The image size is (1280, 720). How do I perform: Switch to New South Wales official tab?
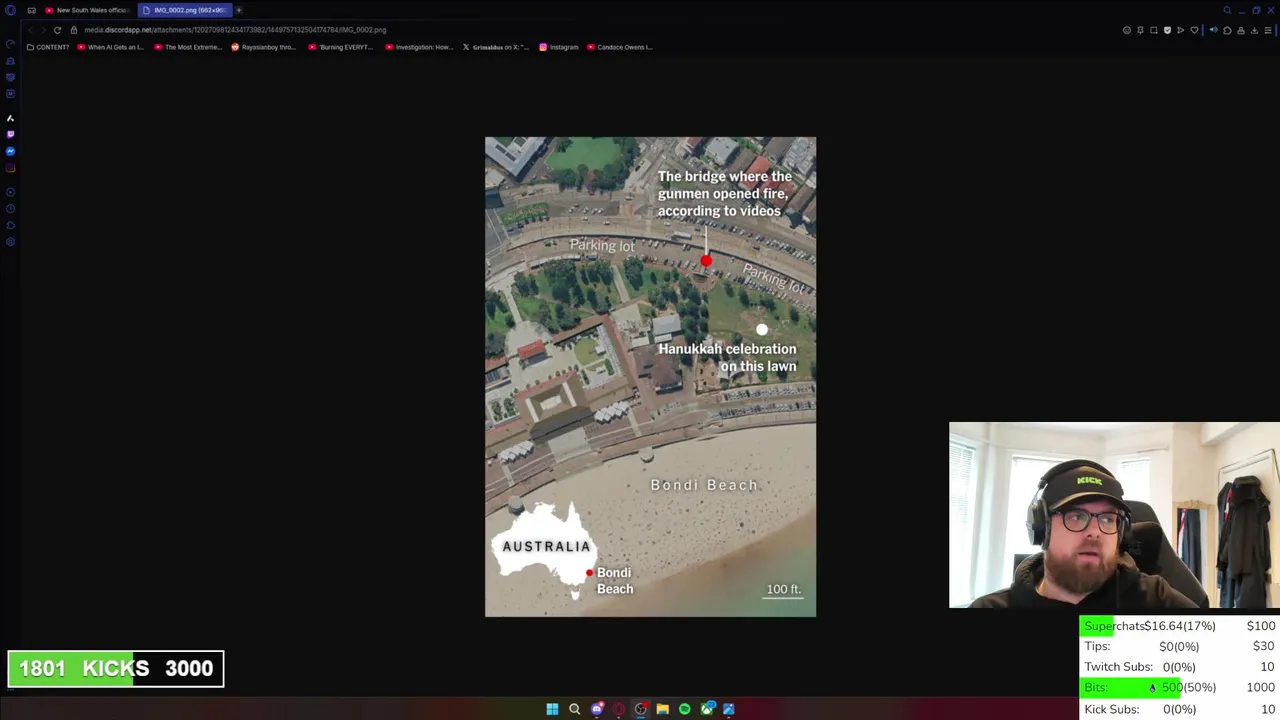click(86, 10)
